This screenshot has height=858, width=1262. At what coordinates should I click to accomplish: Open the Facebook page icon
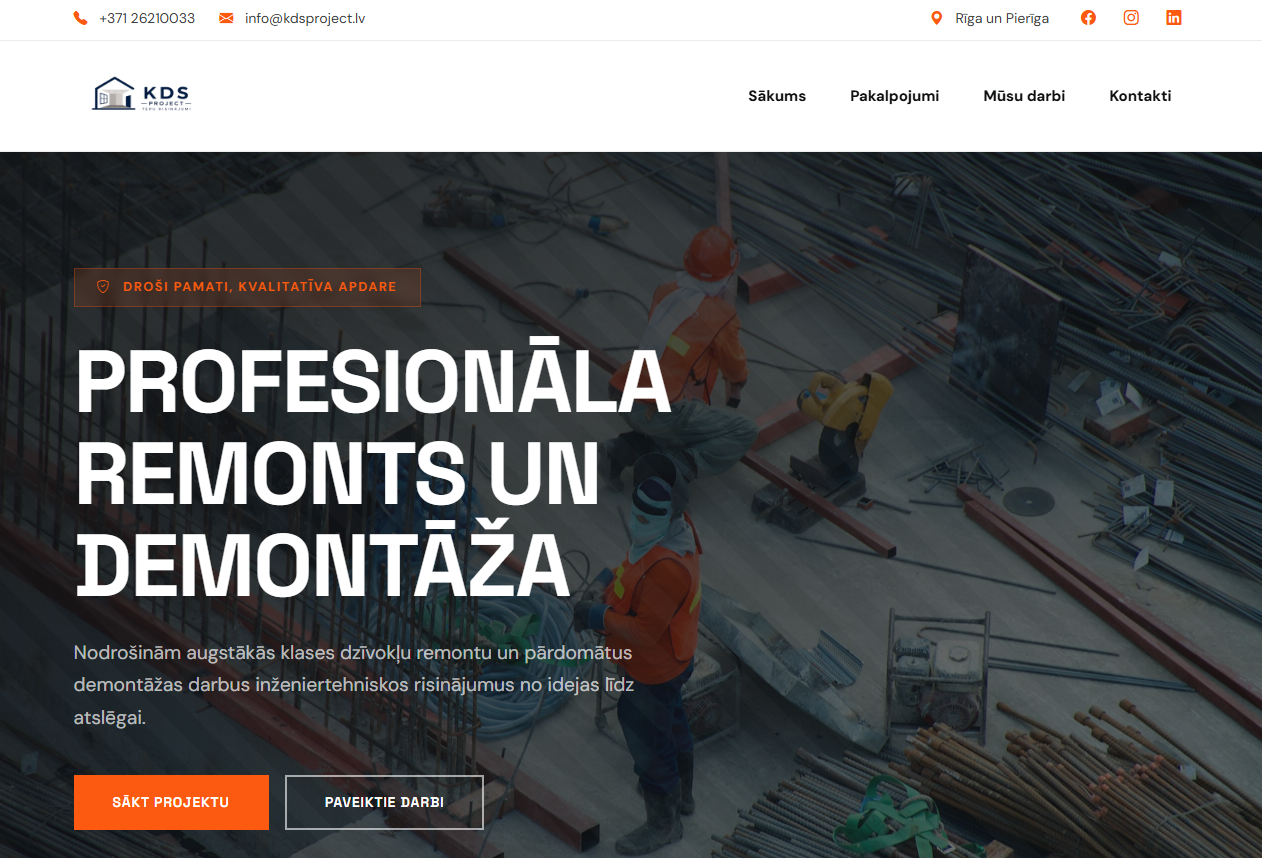1088,18
